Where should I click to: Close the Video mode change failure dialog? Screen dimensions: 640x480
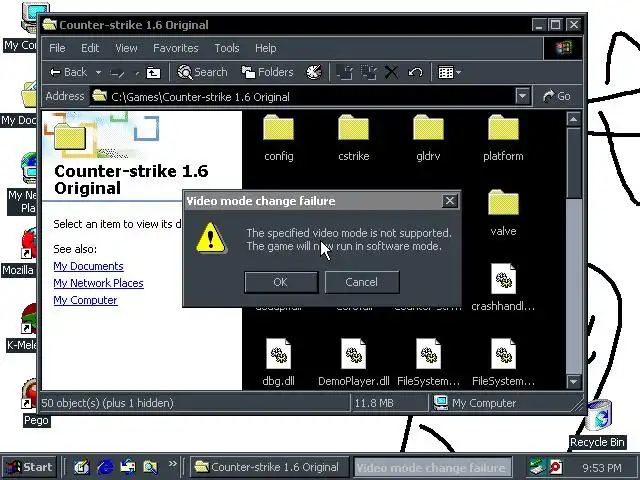tap(450, 201)
